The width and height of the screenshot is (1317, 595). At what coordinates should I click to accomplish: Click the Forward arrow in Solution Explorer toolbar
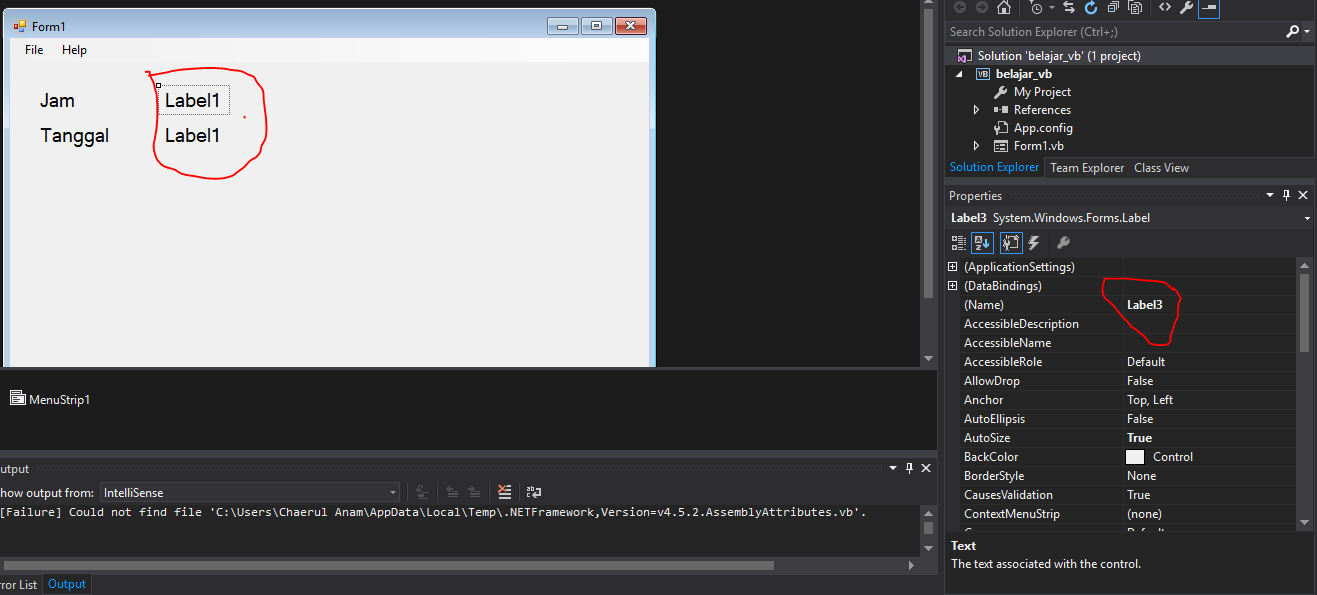[980, 8]
